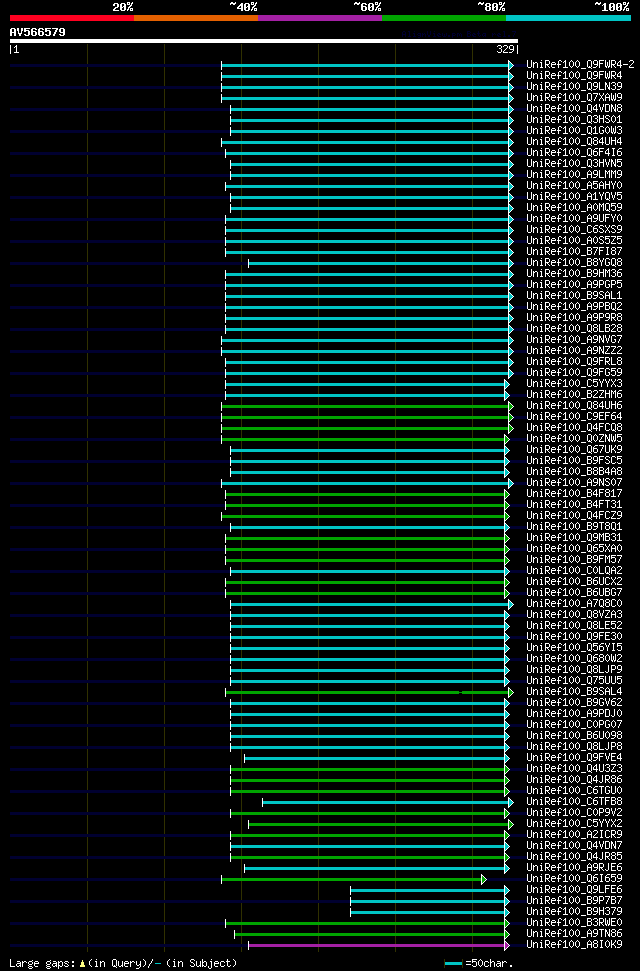This screenshot has height=971, width=640.
Task: Click label UniRef100_B2ZHM6
Action: [574, 394]
